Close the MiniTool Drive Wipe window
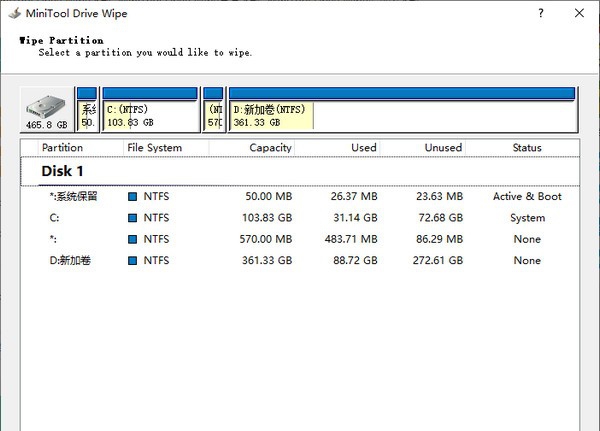 point(579,13)
